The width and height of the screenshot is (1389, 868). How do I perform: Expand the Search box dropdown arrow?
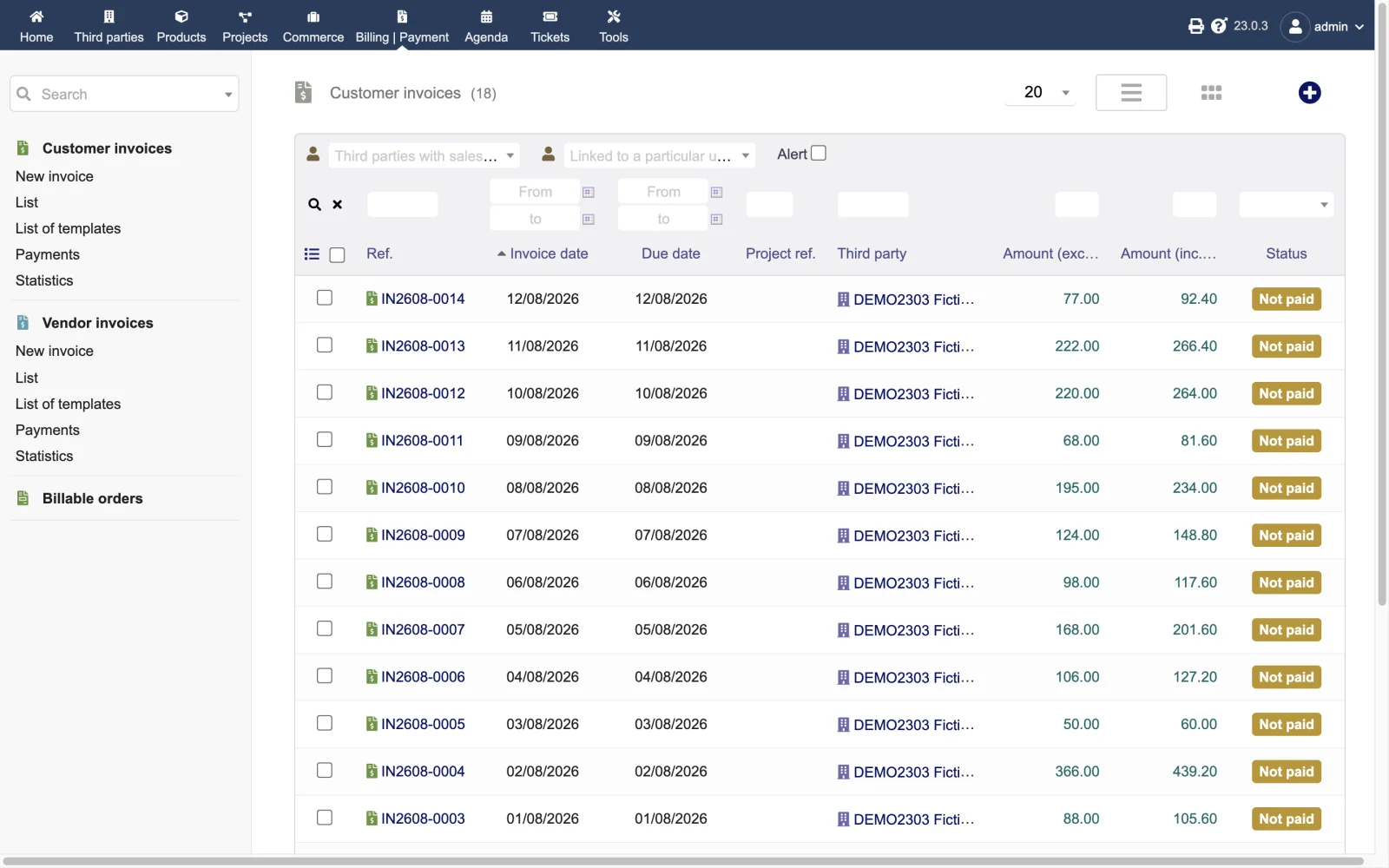tap(228, 95)
